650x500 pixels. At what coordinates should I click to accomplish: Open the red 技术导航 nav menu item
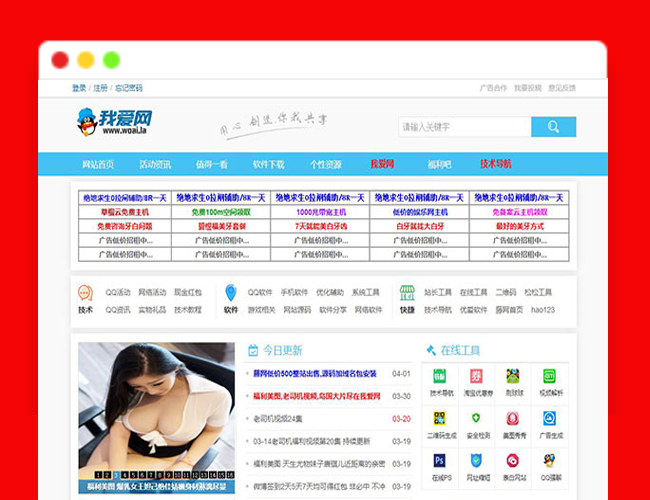pos(496,164)
